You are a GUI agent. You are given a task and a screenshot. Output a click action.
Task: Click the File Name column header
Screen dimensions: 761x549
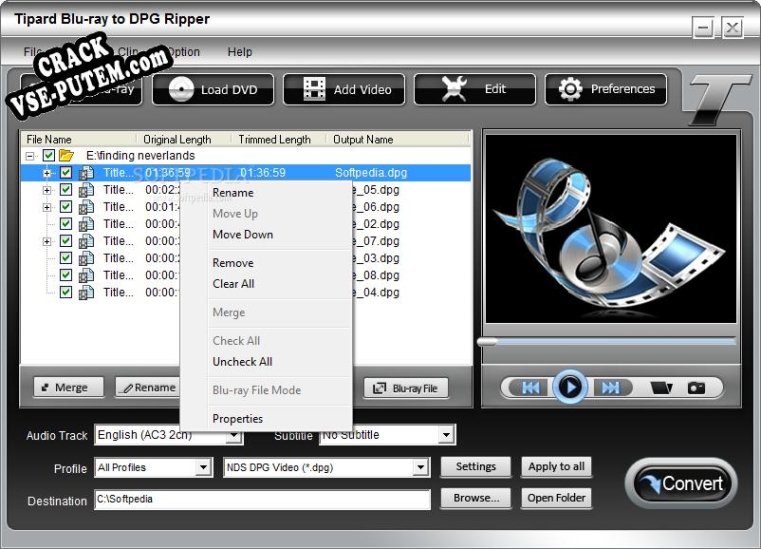pos(79,140)
